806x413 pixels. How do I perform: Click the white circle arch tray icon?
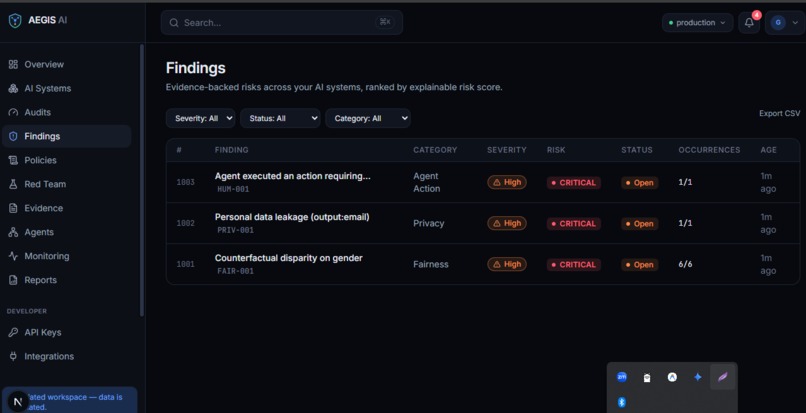672,377
